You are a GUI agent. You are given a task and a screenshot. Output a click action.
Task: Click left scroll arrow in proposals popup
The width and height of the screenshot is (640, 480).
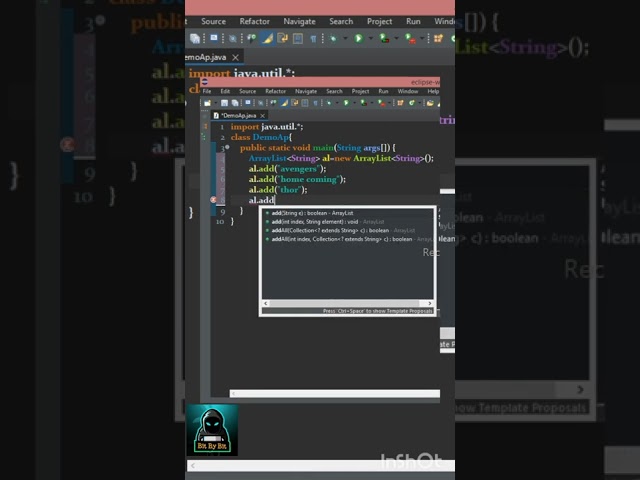(266, 303)
